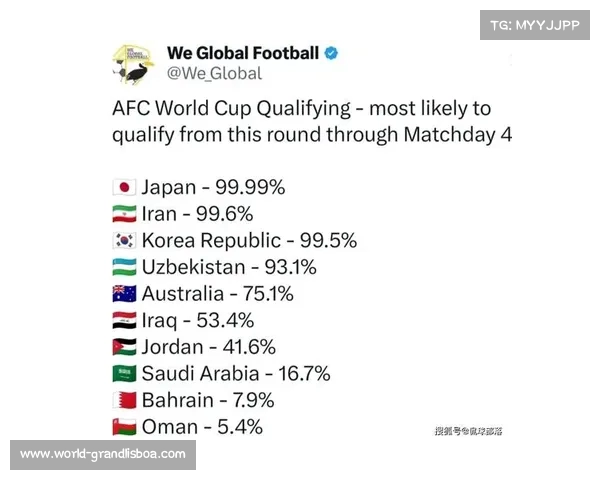Click the Chinese watermark text near Oman
The image size is (600, 480).
coord(468,431)
